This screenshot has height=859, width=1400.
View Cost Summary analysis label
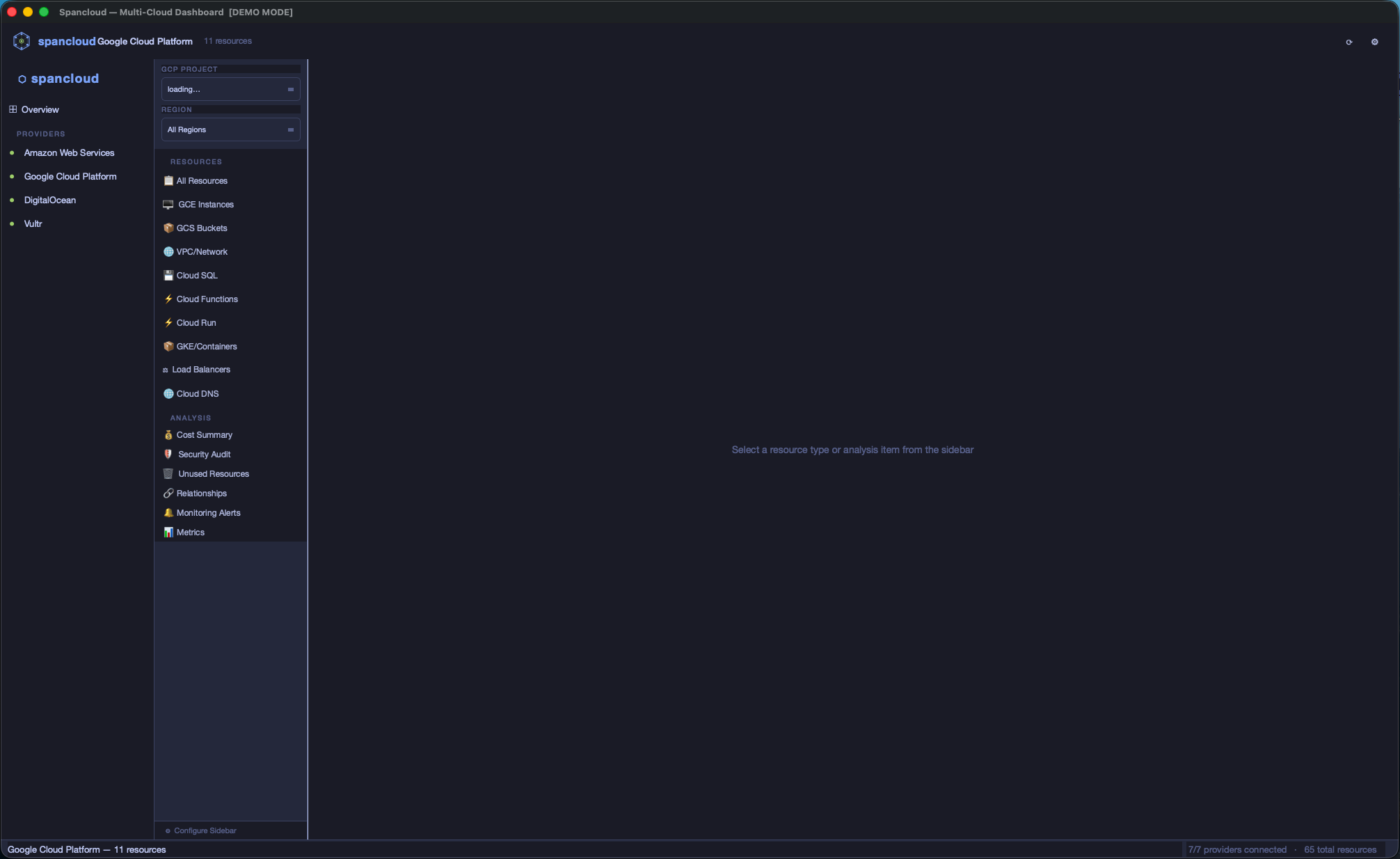click(205, 435)
